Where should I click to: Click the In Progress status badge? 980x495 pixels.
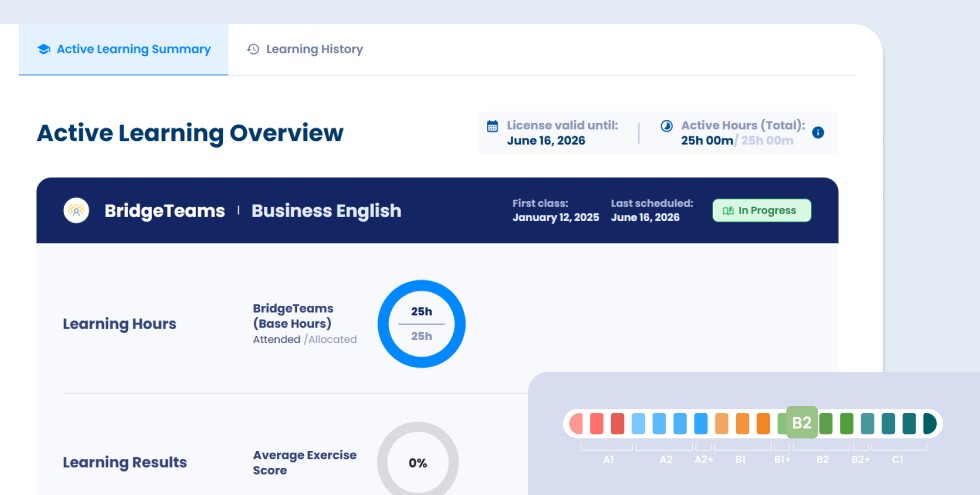(761, 211)
